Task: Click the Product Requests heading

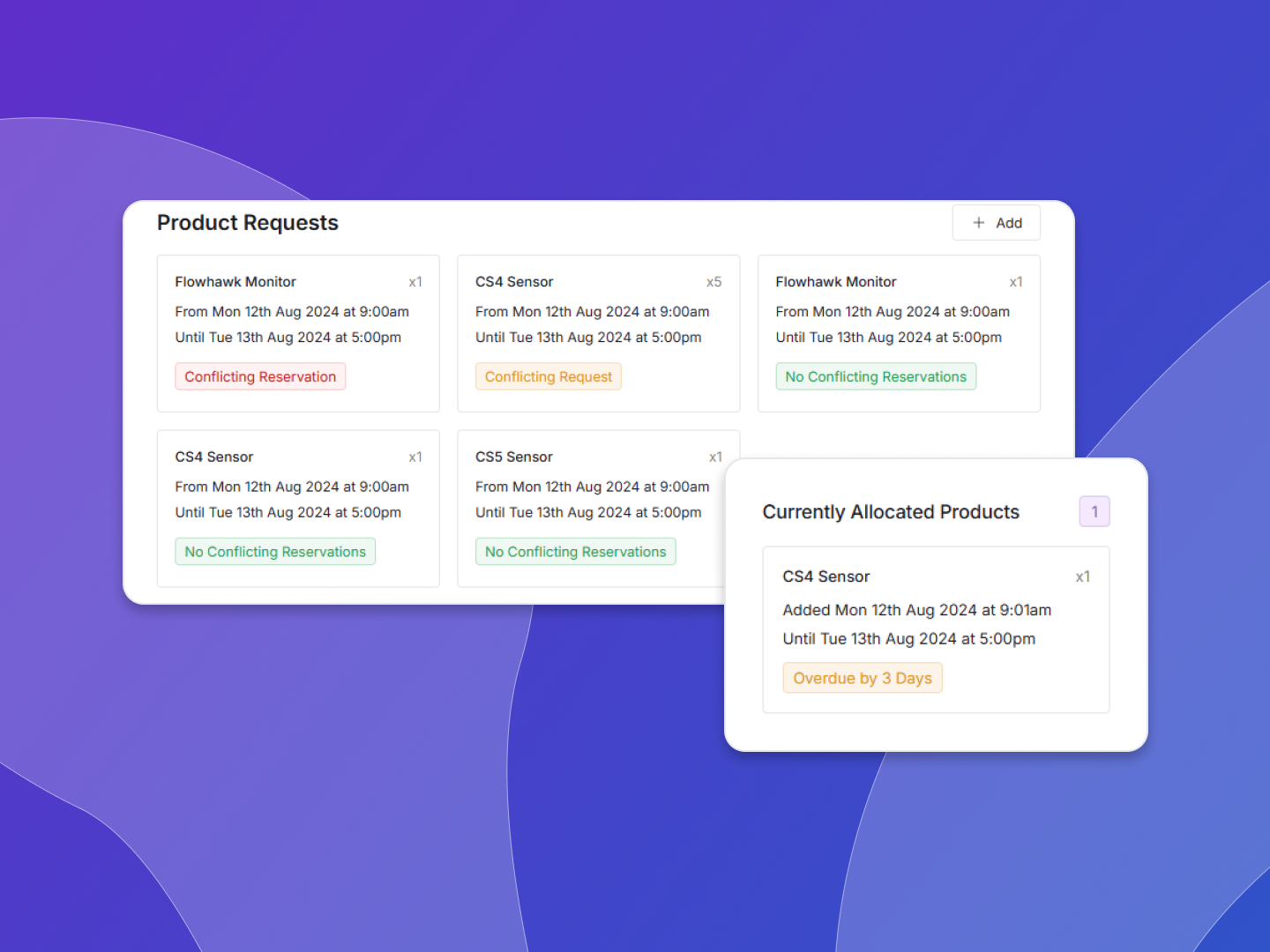Action: [x=248, y=223]
